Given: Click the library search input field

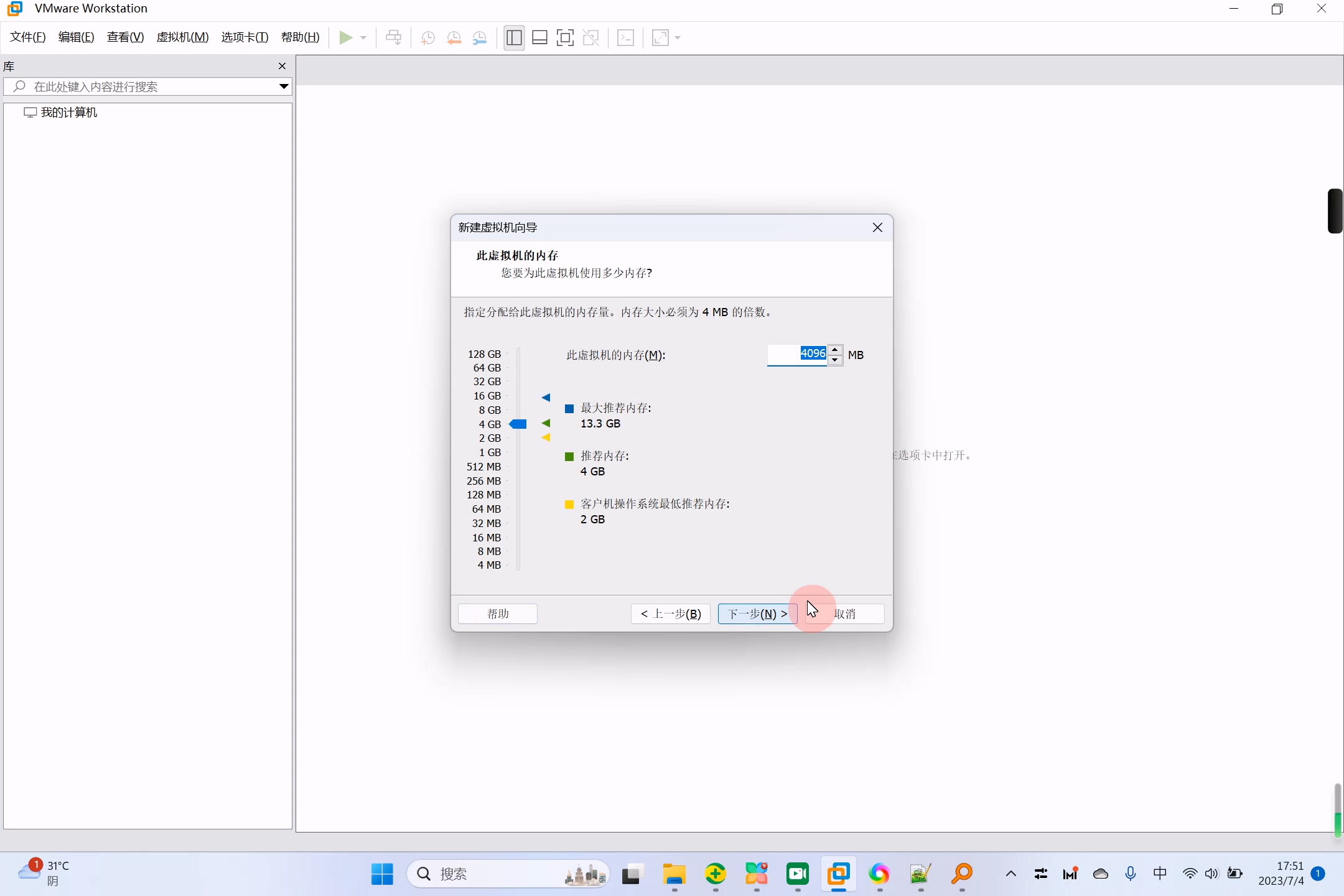Looking at the screenshot, I should [x=147, y=86].
